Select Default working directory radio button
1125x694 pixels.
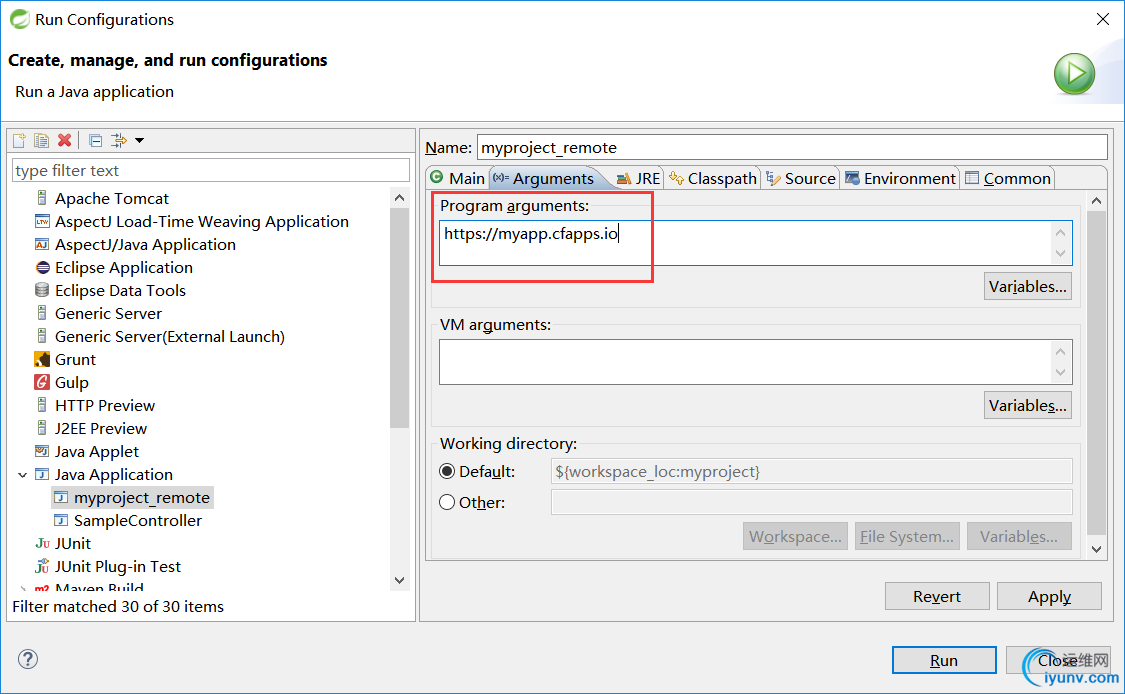click(x=447, y=472)
